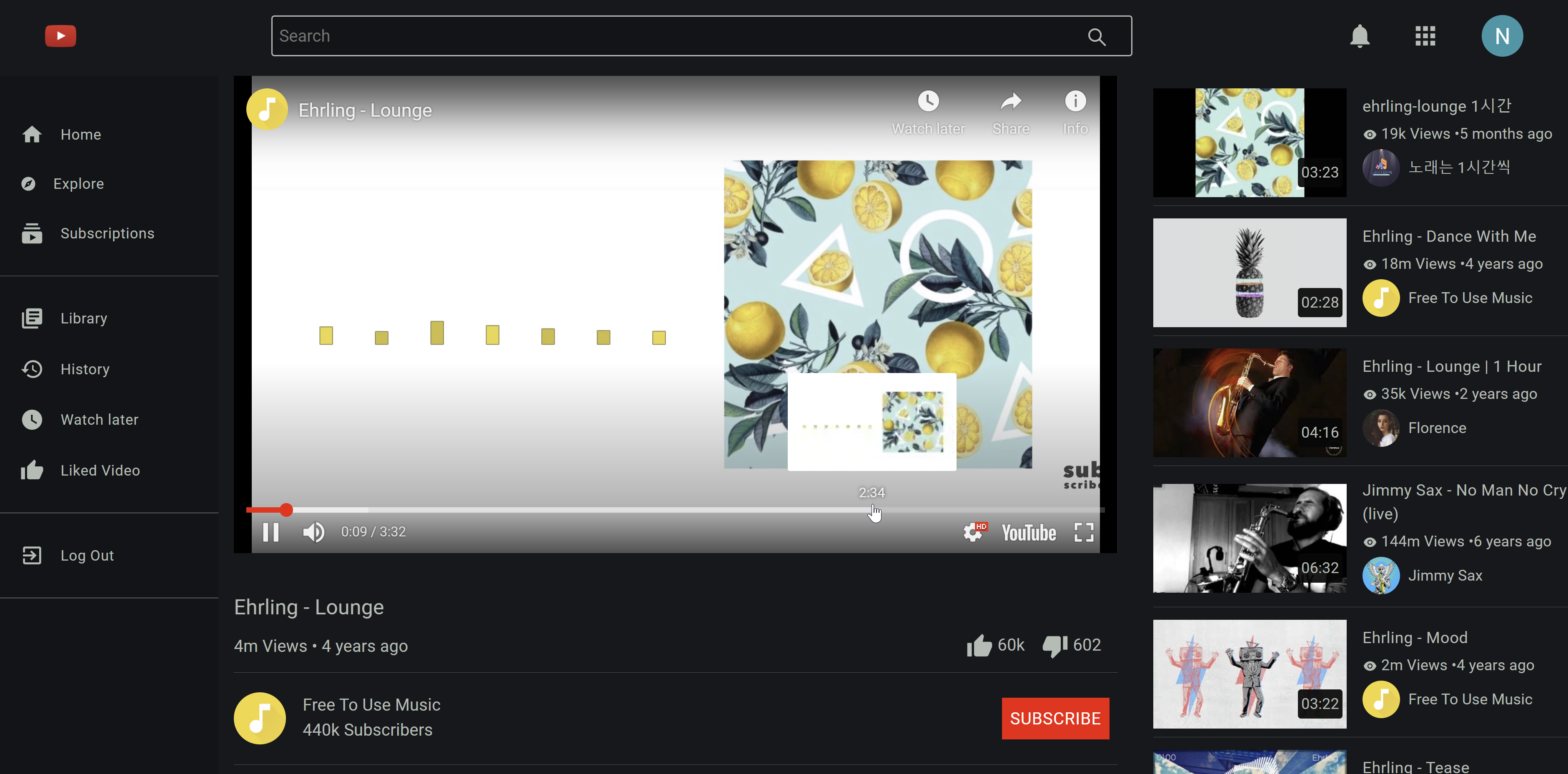Click the Subscriptions sidebar icon
The image size is (1568, 774).
tap(32, 233)
